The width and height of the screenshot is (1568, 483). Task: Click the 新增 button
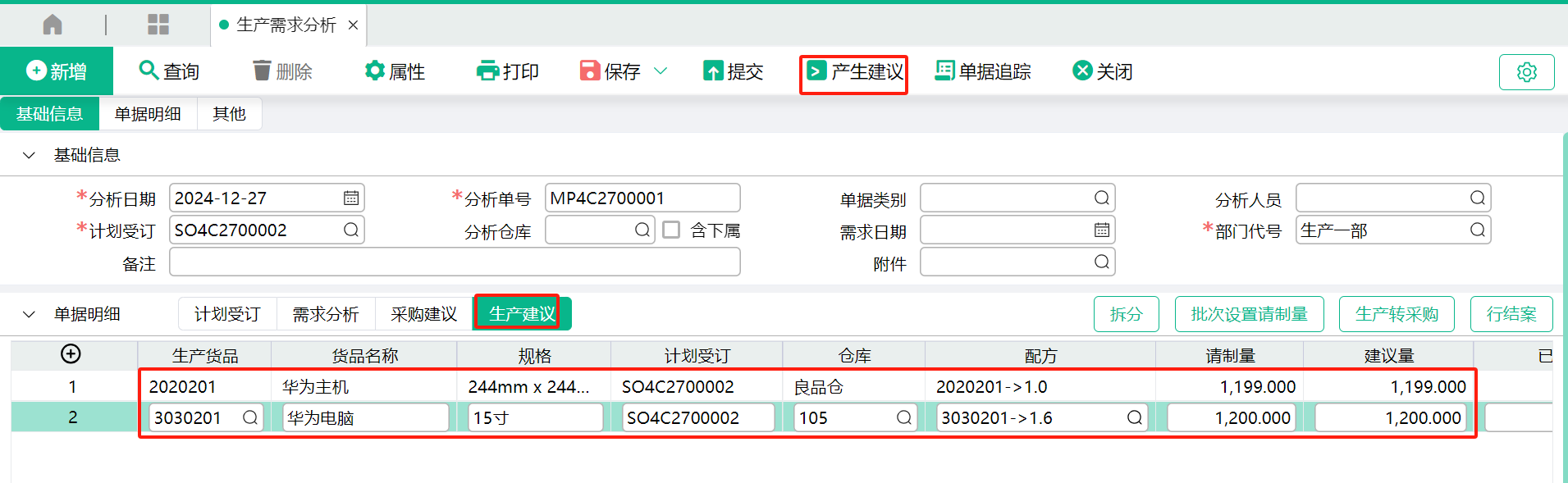[57, 71]
